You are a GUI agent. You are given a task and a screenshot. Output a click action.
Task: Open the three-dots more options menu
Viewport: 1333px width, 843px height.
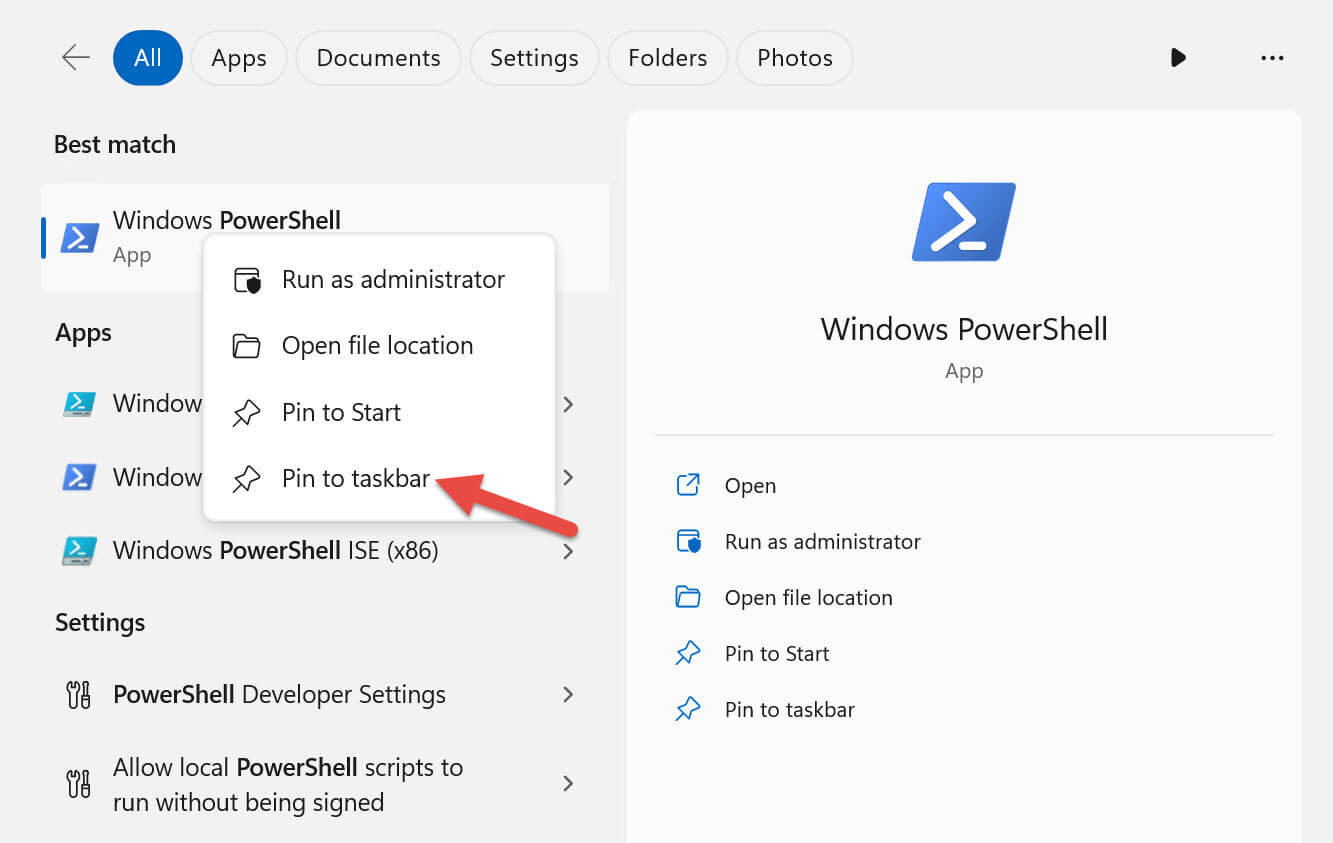pyautogui.click(x=1272, y=58)
